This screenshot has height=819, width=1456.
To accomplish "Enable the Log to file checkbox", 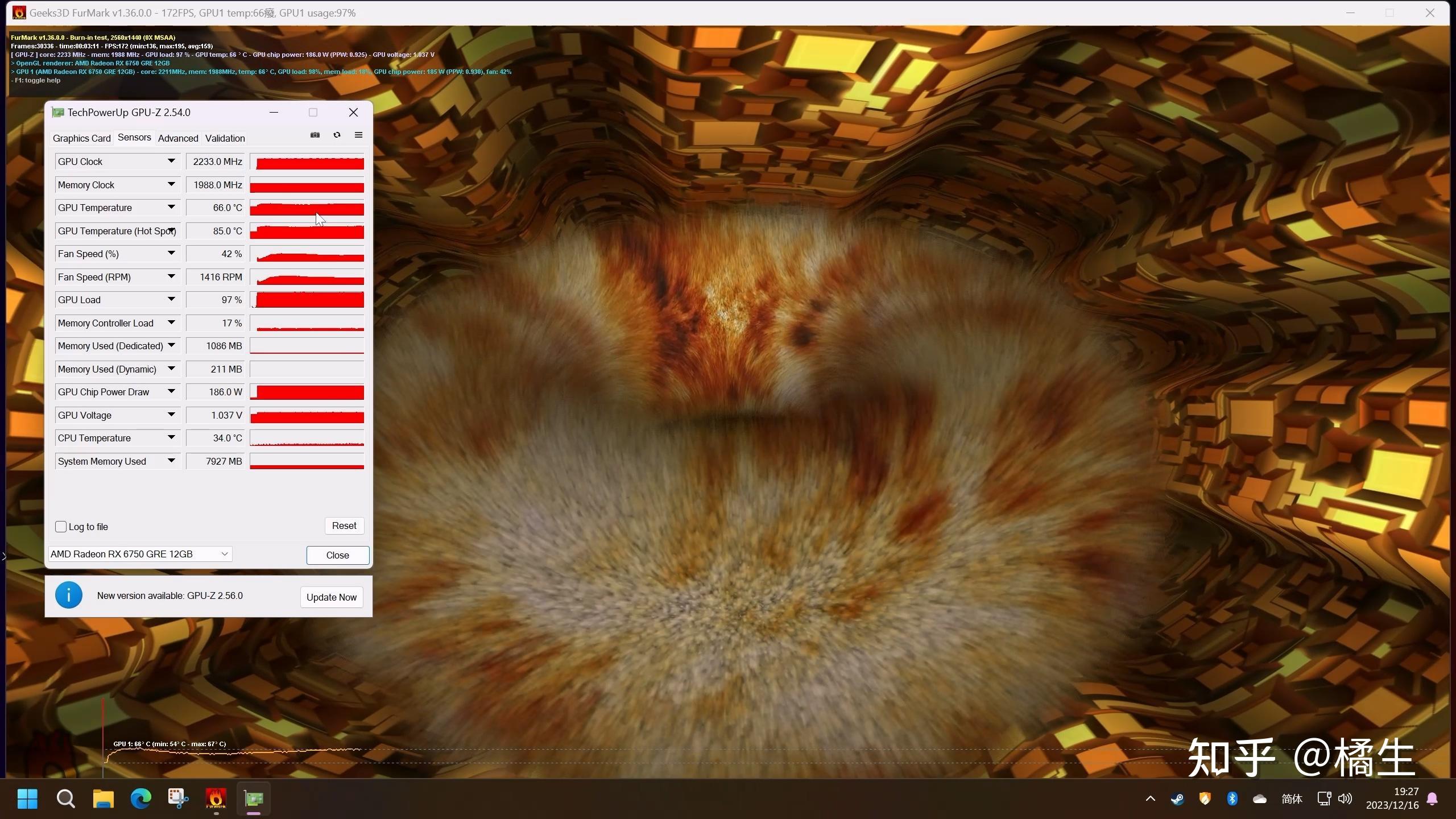I will click(60, 526).
